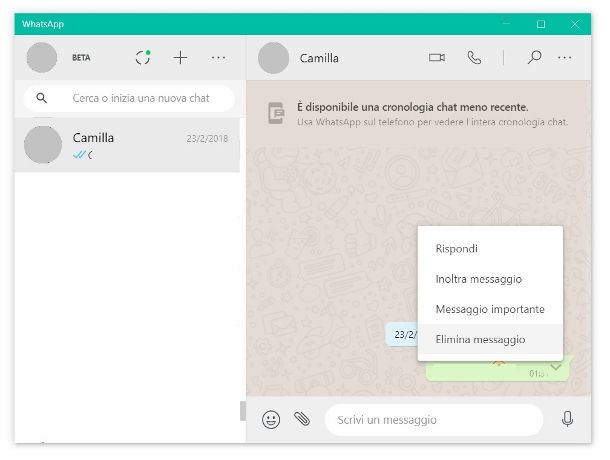This screenshot has width=610, height=460.
Task: Click the chat history phone notice icon
Action: coord(276,113)
